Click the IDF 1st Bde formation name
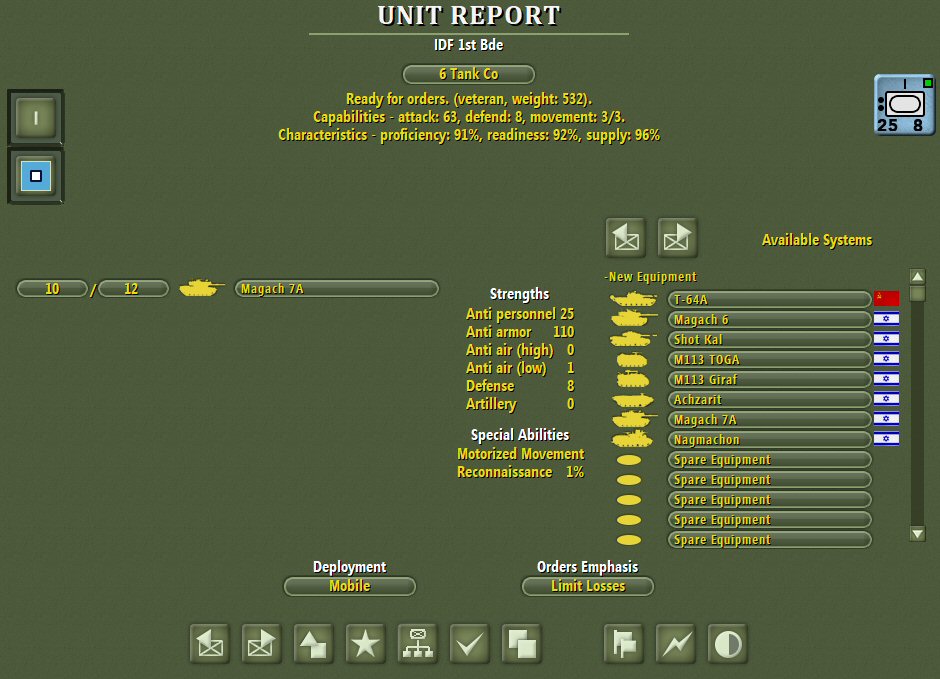This screenshot has height=679, width=940. coord(469,45)
